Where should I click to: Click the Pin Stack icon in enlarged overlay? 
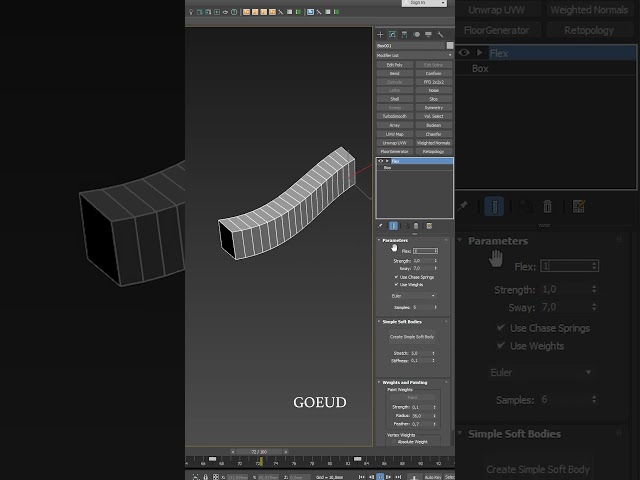click(463, 207)
